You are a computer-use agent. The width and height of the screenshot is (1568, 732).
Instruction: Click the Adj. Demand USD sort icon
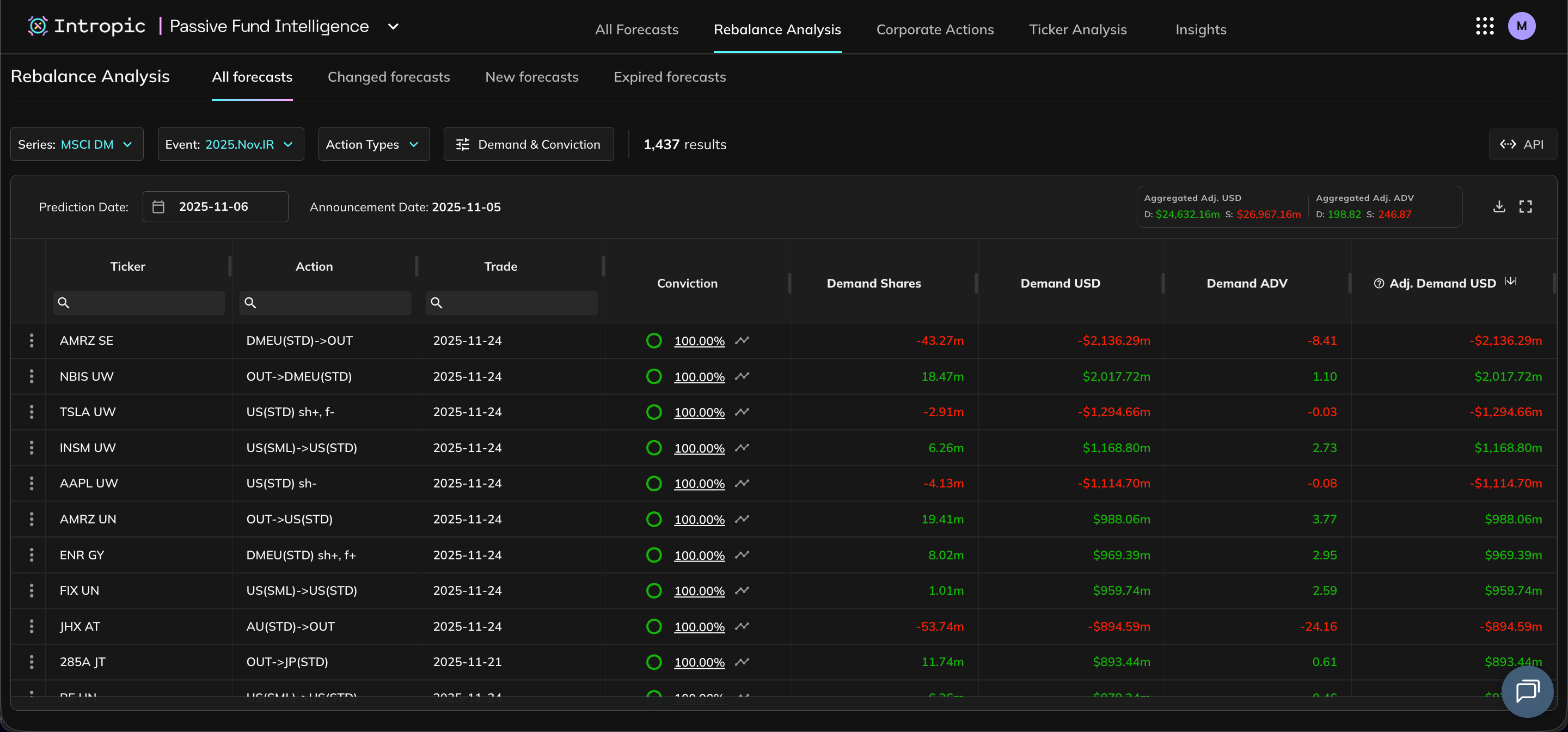[x=1511, y=280]
